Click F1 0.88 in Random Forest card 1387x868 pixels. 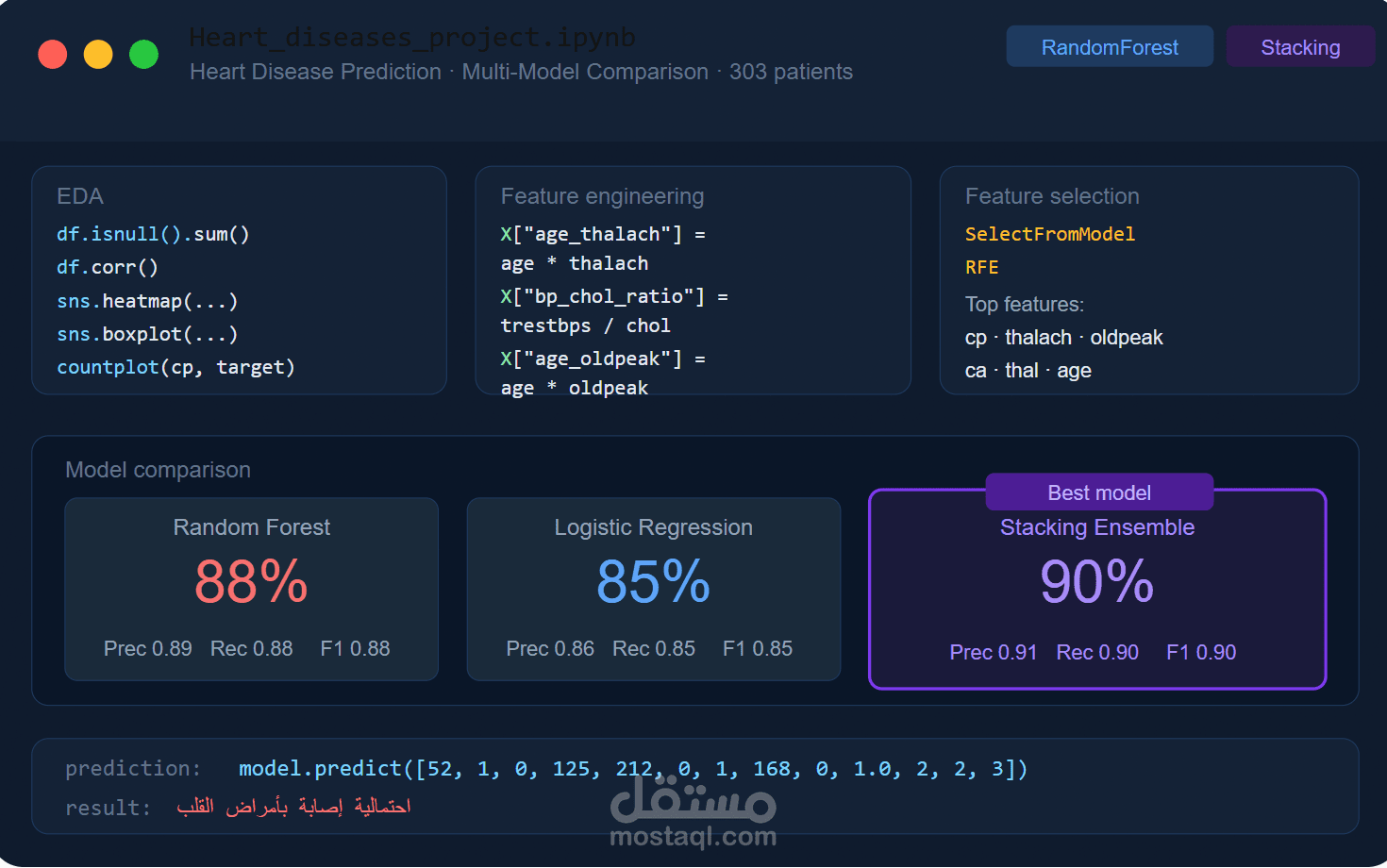tap(356, 649)
